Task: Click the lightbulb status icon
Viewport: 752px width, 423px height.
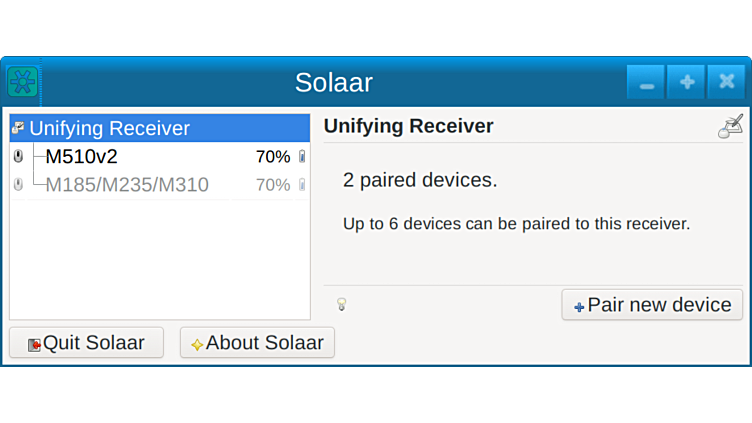Action: pyautogui.click(x=341, y=304)
